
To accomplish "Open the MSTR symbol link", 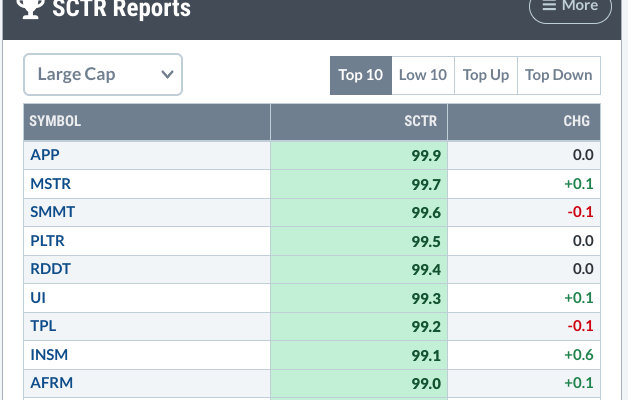I will [x=50, y=184].
